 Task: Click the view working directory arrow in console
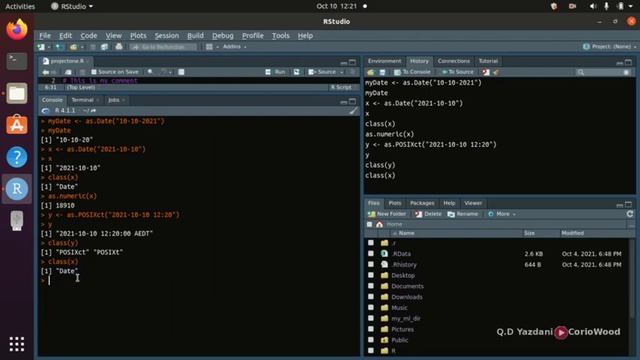[93, 111]
